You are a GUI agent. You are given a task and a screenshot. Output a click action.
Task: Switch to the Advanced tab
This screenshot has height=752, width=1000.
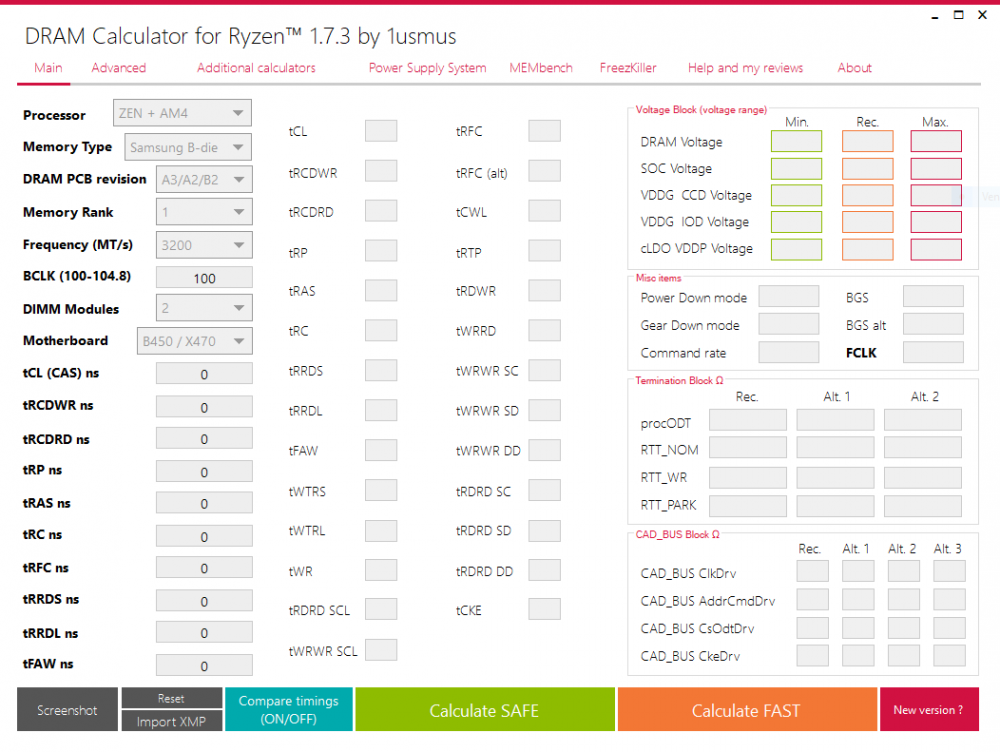pyautogui.click(x=118, y=68)
